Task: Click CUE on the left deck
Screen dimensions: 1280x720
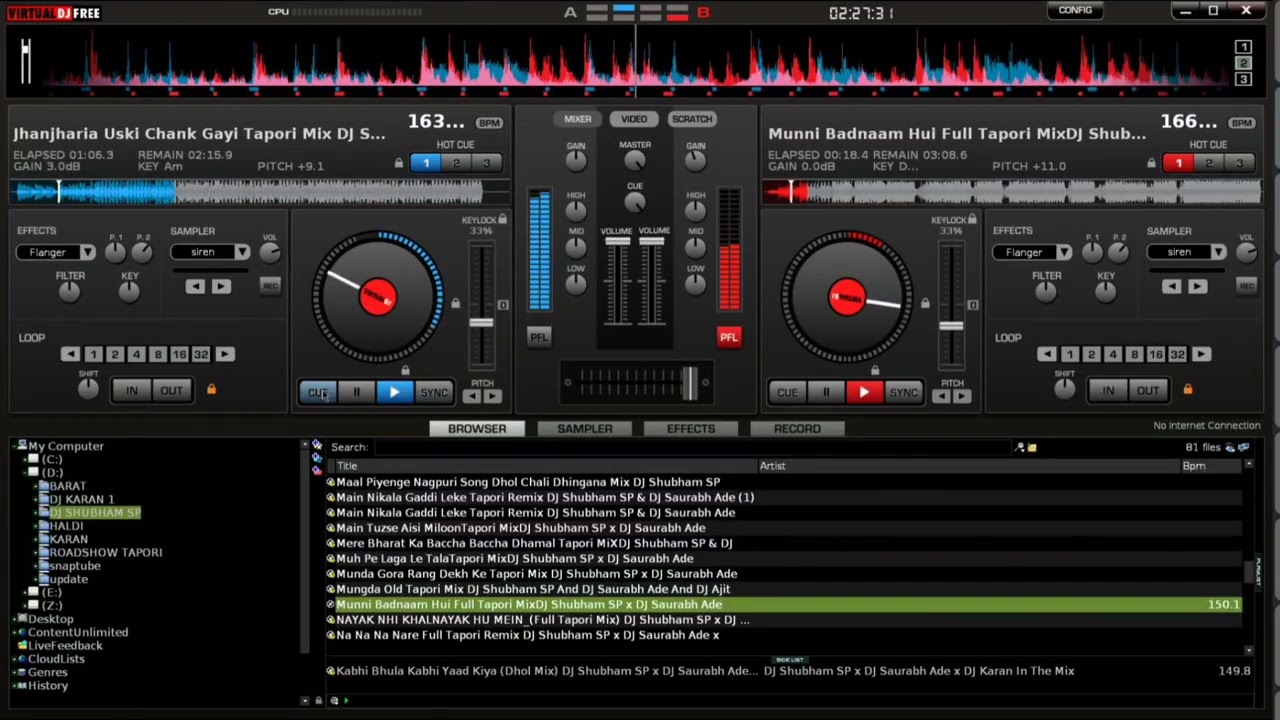Action: (318, 393)
